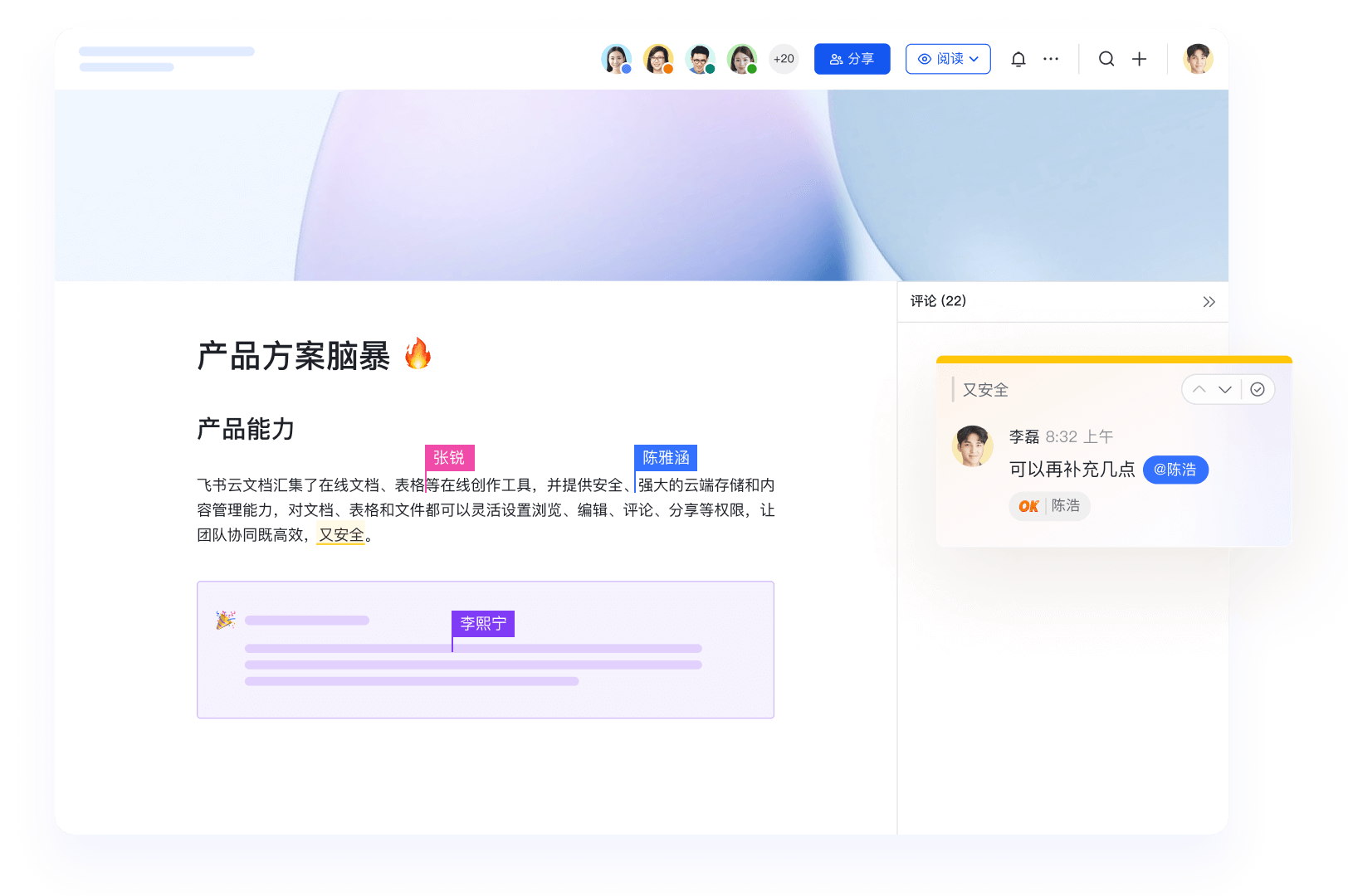Click the 张锐 collaborator cursor label
The height and width of the screenshot is (896, 1348).
pyautogui.click(x=448, y=457)
